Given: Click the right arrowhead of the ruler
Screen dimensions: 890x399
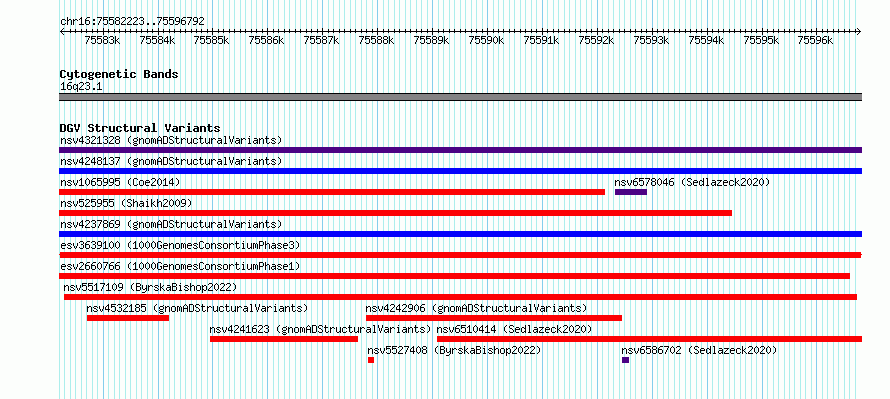Looking at the screenshot, I should point(859,31).
